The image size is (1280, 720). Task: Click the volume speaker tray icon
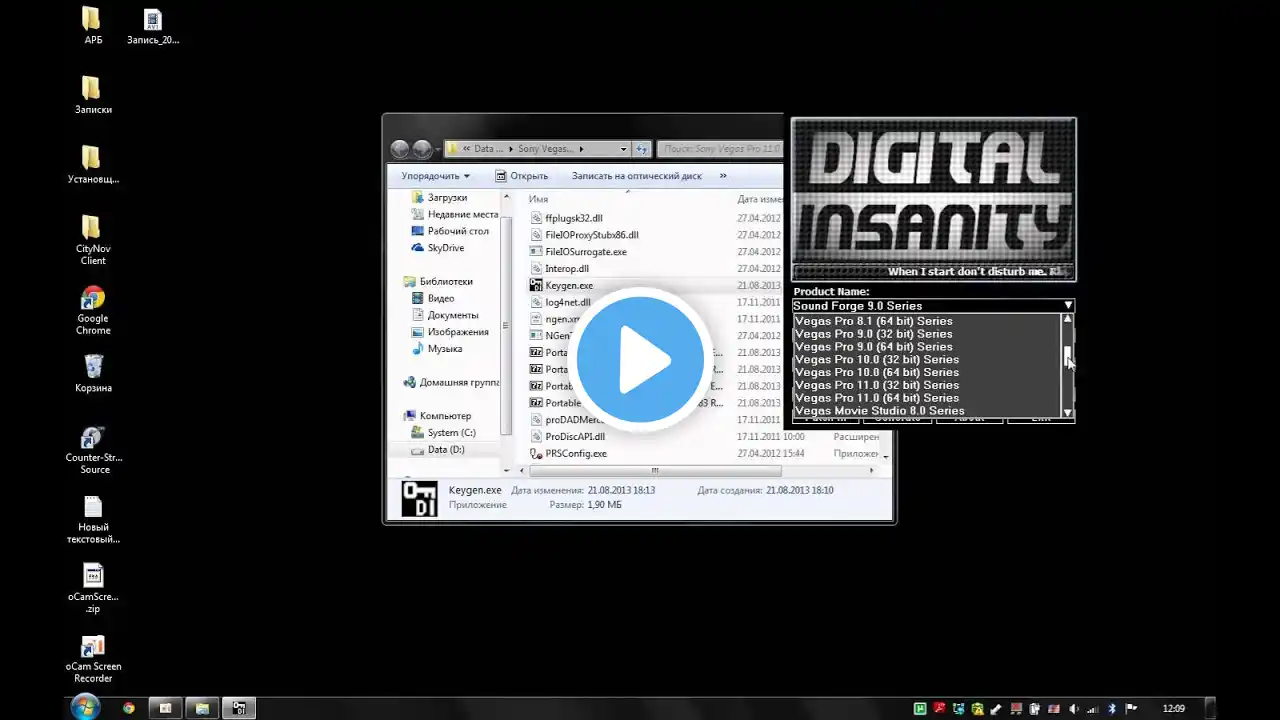click(x=1074, y=709)
